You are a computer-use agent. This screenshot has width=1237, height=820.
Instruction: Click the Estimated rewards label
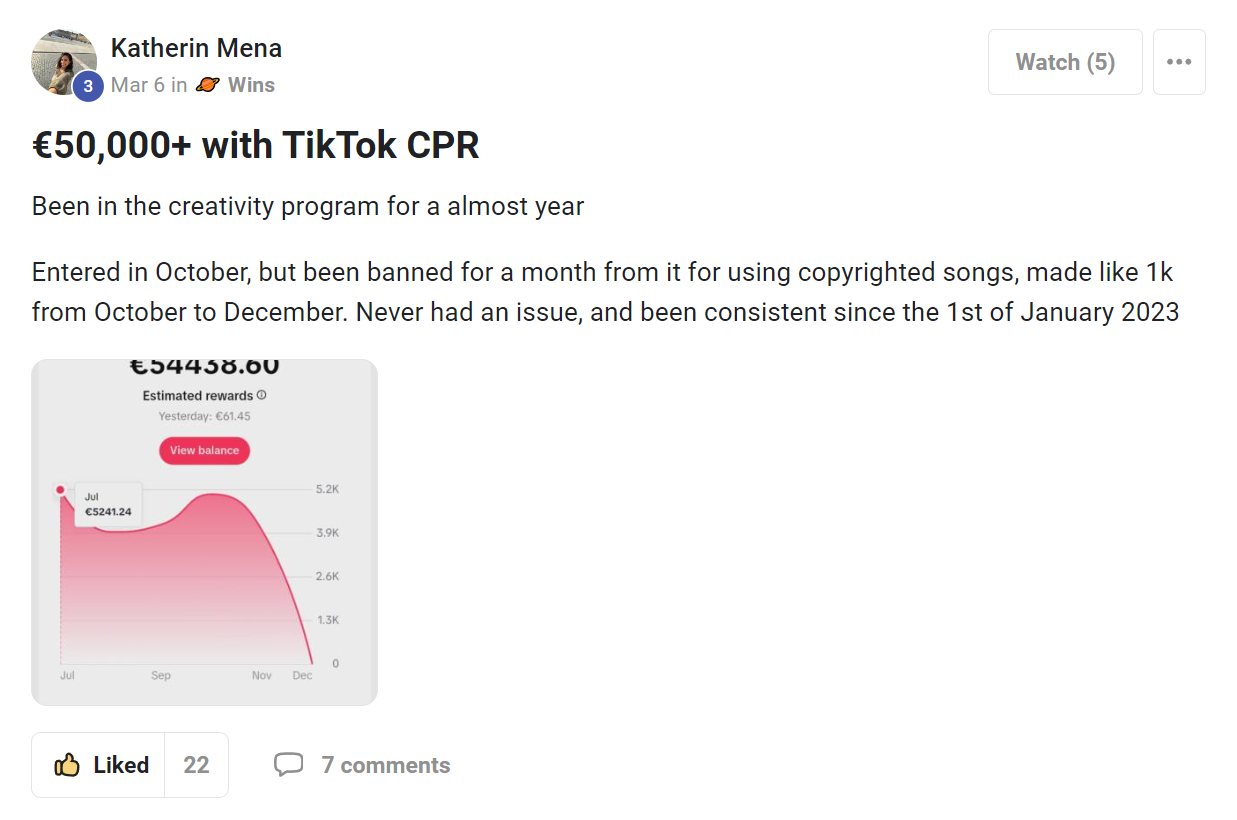tap(198, 396)
